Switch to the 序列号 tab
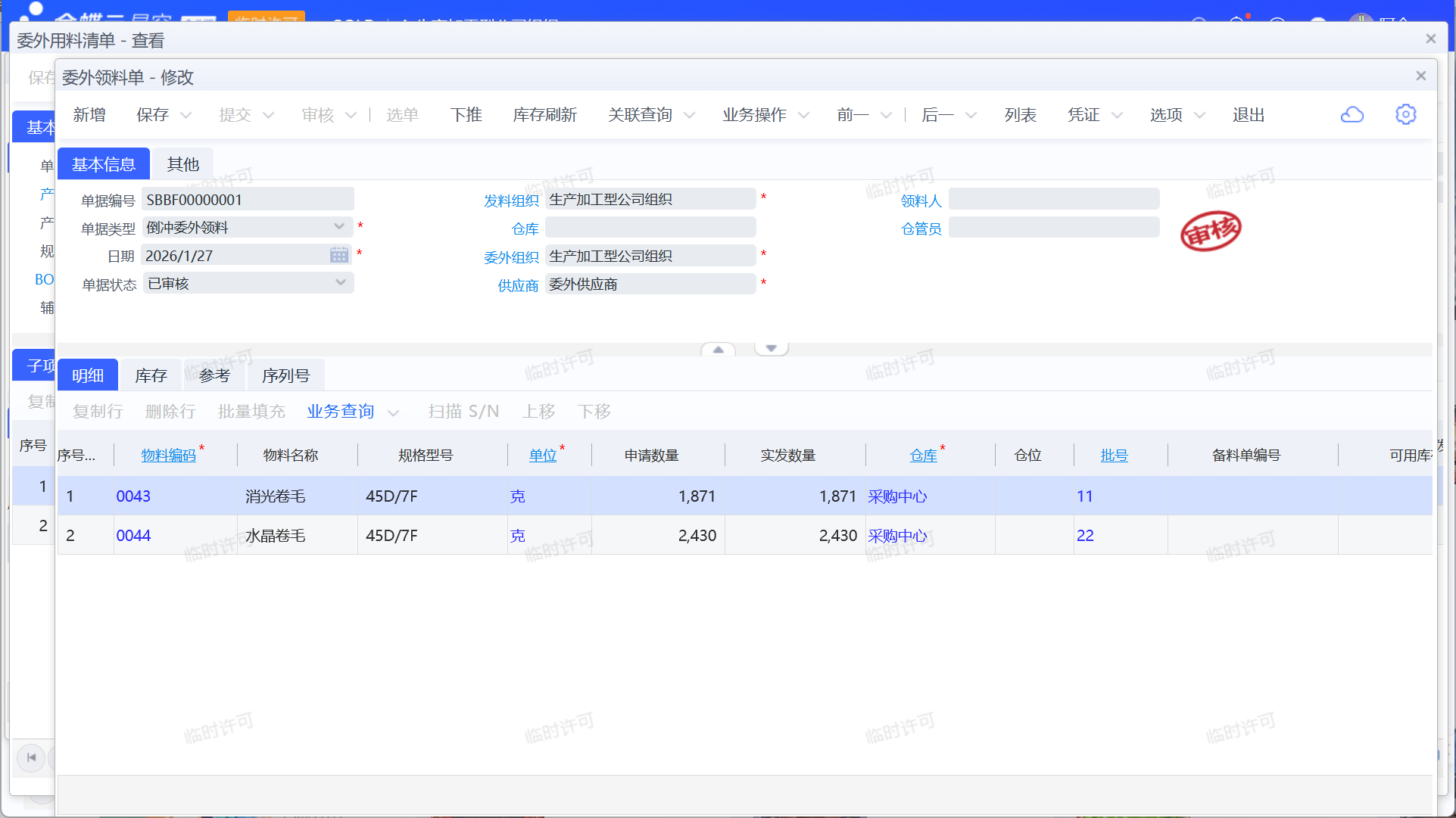 [x=285, y=375]
